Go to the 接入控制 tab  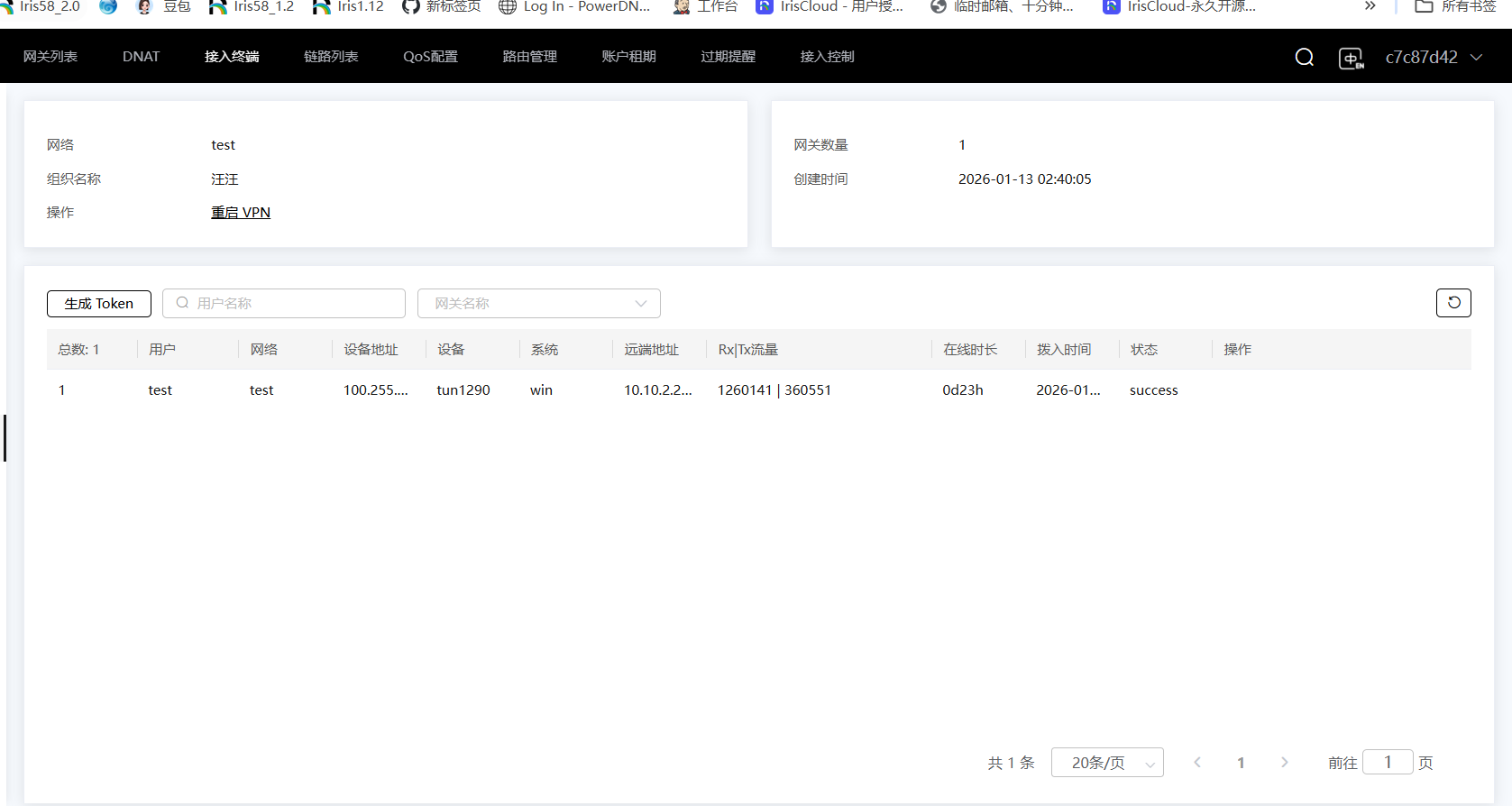click(827, 56)
